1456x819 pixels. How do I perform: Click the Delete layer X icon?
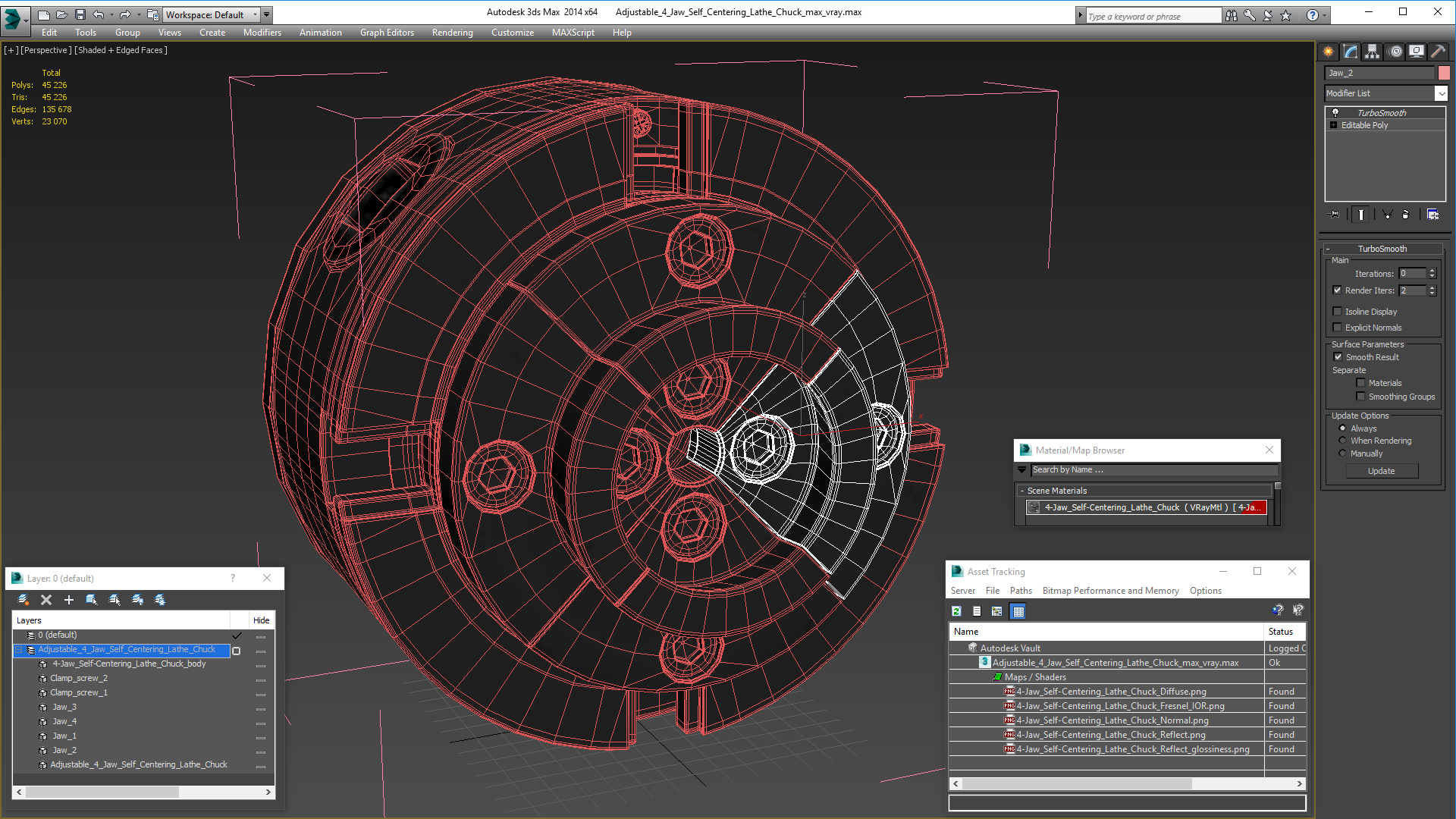point(46,600)
